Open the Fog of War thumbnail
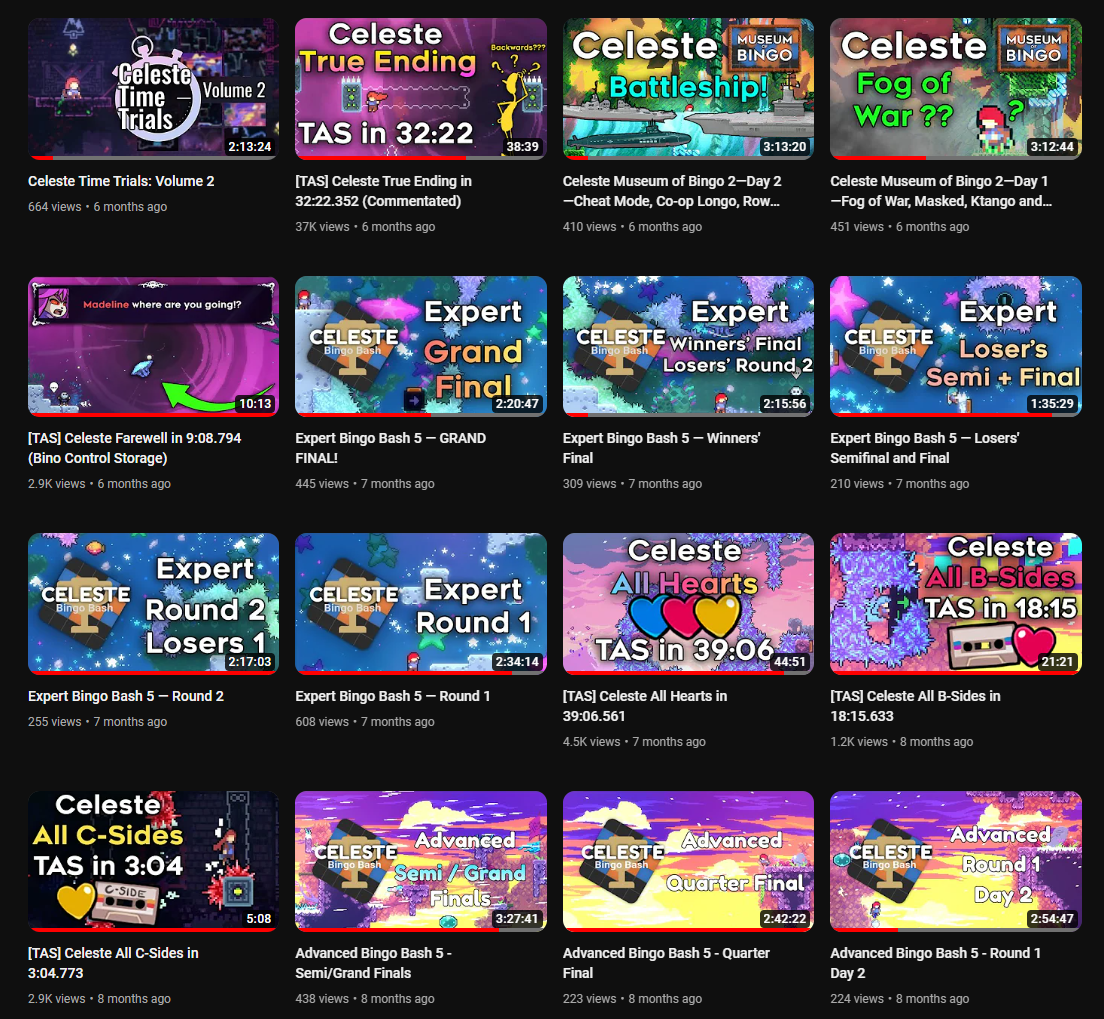 (955, 89)
